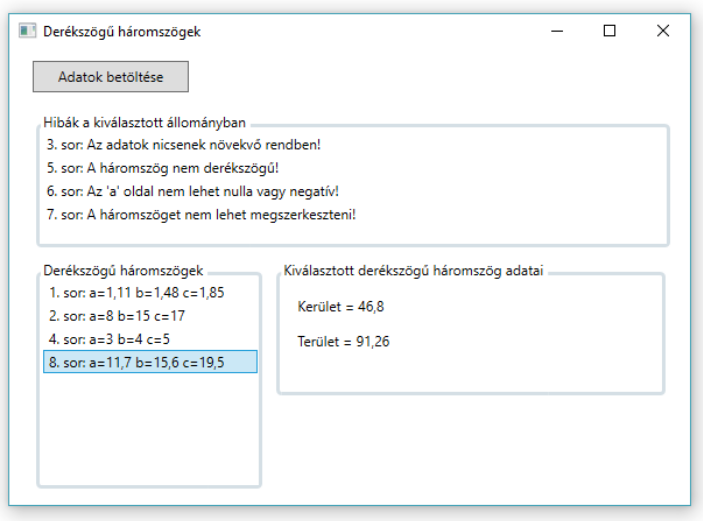The image size is (703, 521).
Task: Click the 'Kiválasztott derékszögű háromszög adatai' header
Action: click(x=414, y=270)
